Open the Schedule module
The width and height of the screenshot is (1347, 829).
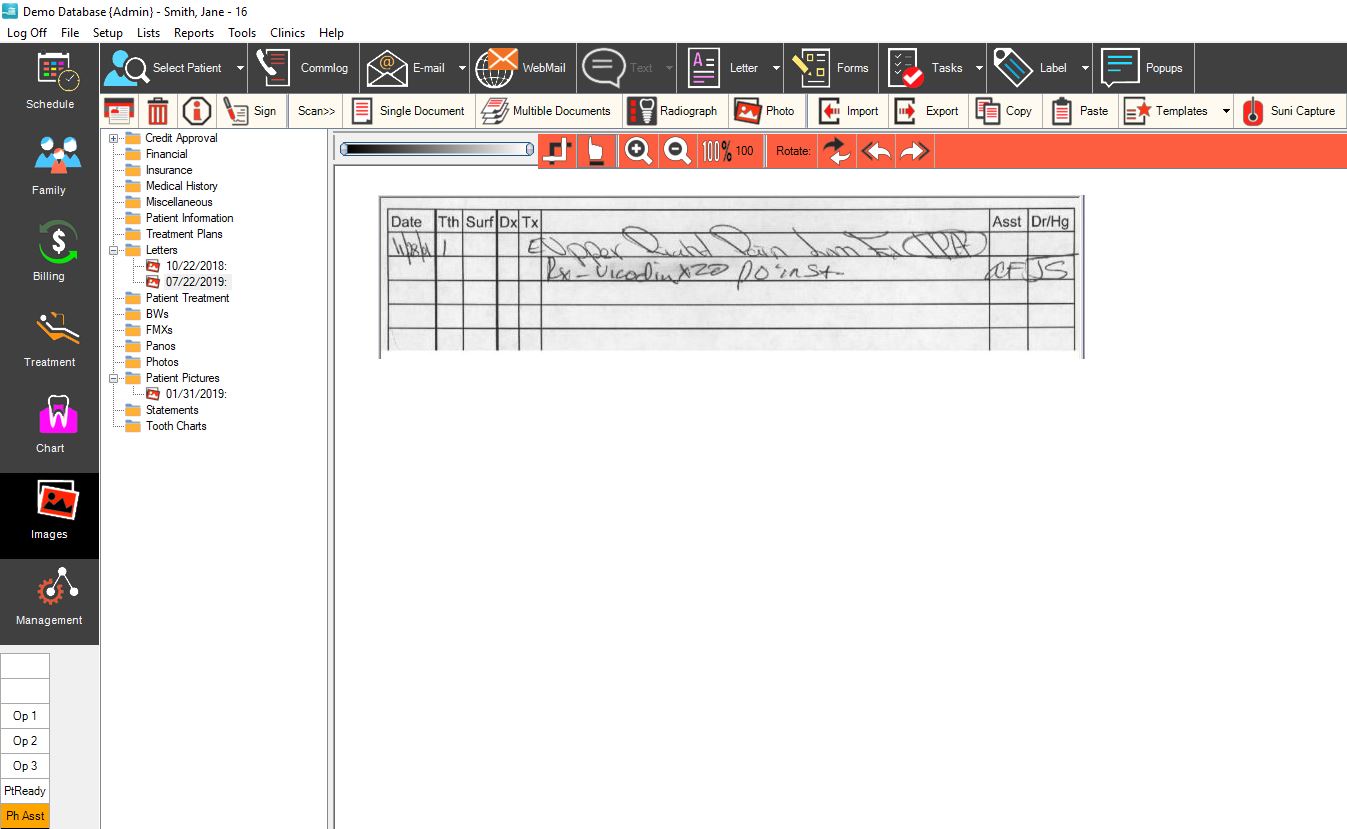[x=49, y=83]
